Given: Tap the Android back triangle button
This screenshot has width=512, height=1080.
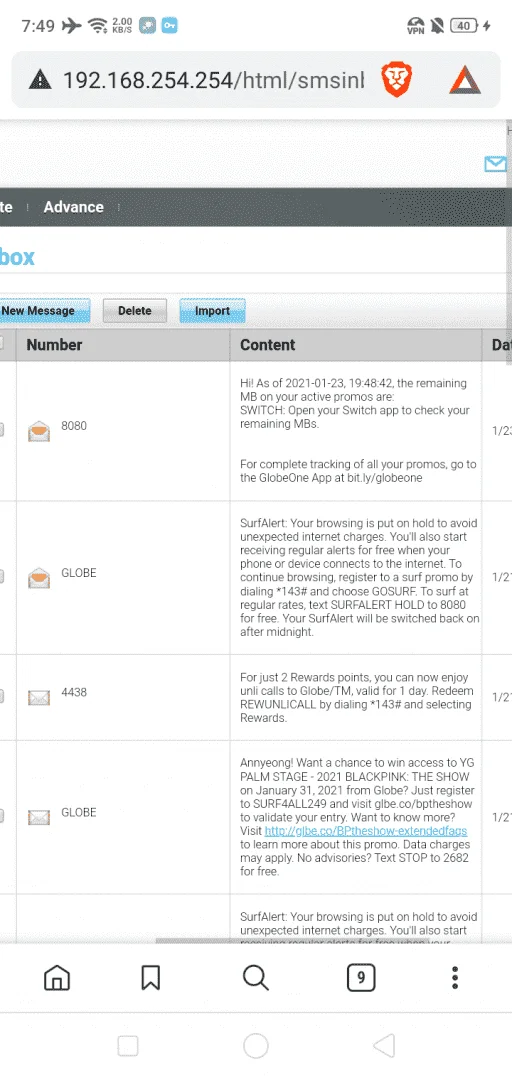Looking at the screenshot, I should coord(384,1046).
